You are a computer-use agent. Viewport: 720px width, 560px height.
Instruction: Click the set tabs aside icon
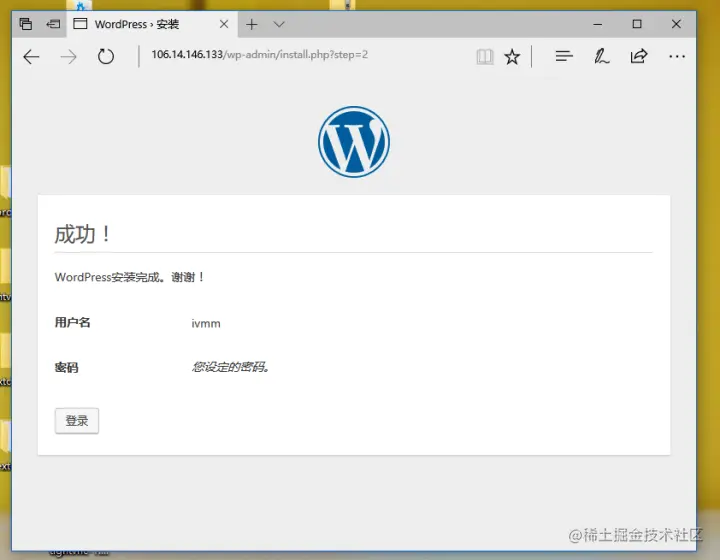pyautogui.click(x=53, y=24)
